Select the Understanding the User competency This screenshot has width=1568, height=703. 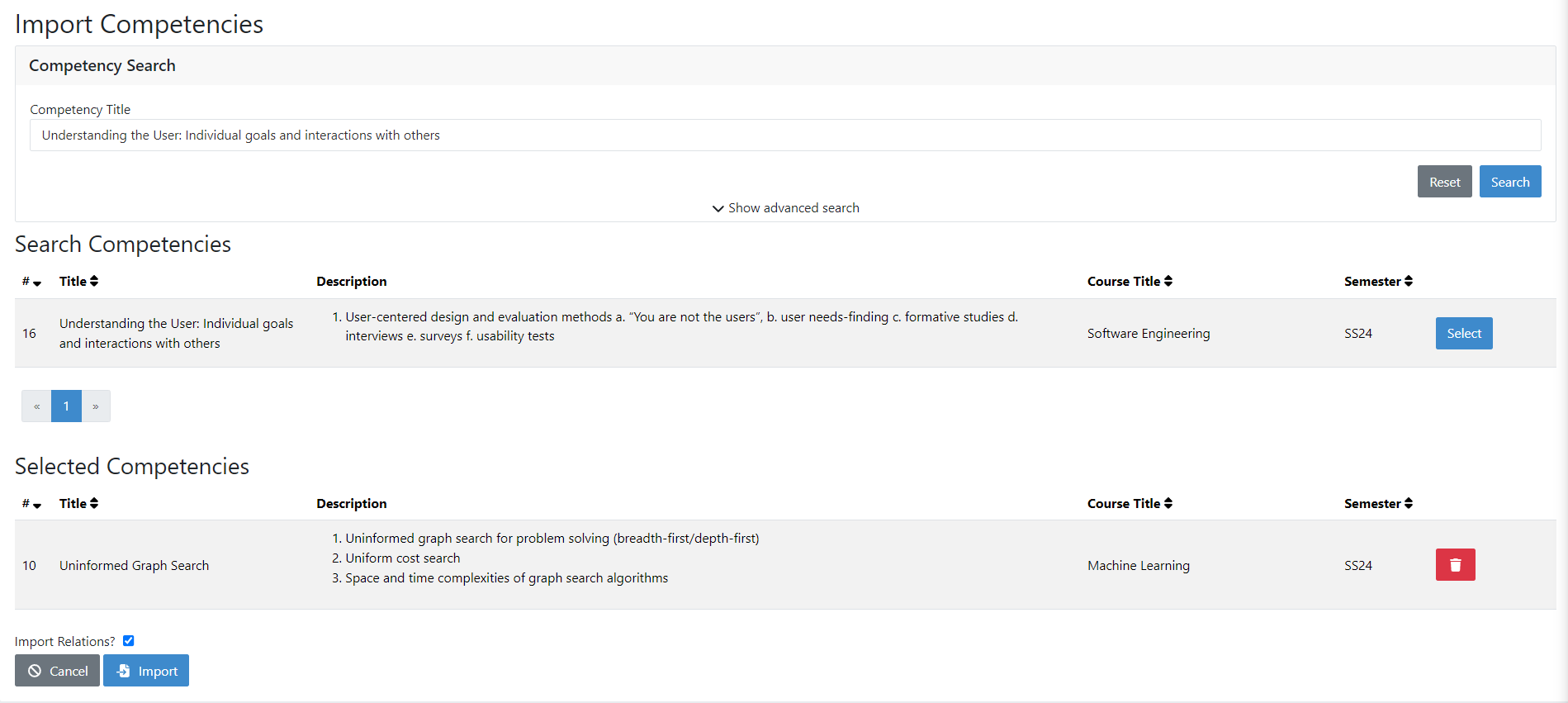[1463, 334]
